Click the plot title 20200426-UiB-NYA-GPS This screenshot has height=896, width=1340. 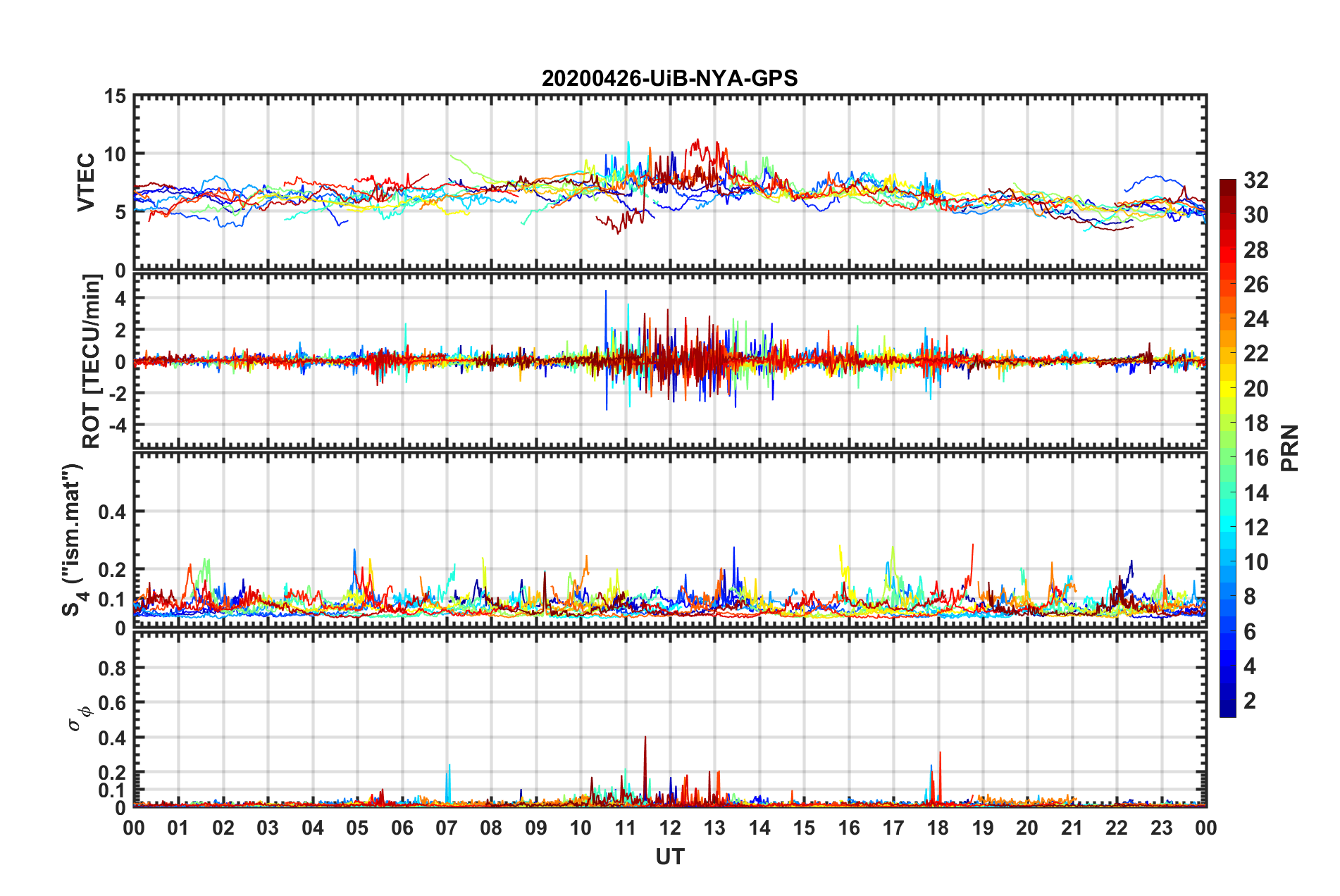click(x=669, y=78)
